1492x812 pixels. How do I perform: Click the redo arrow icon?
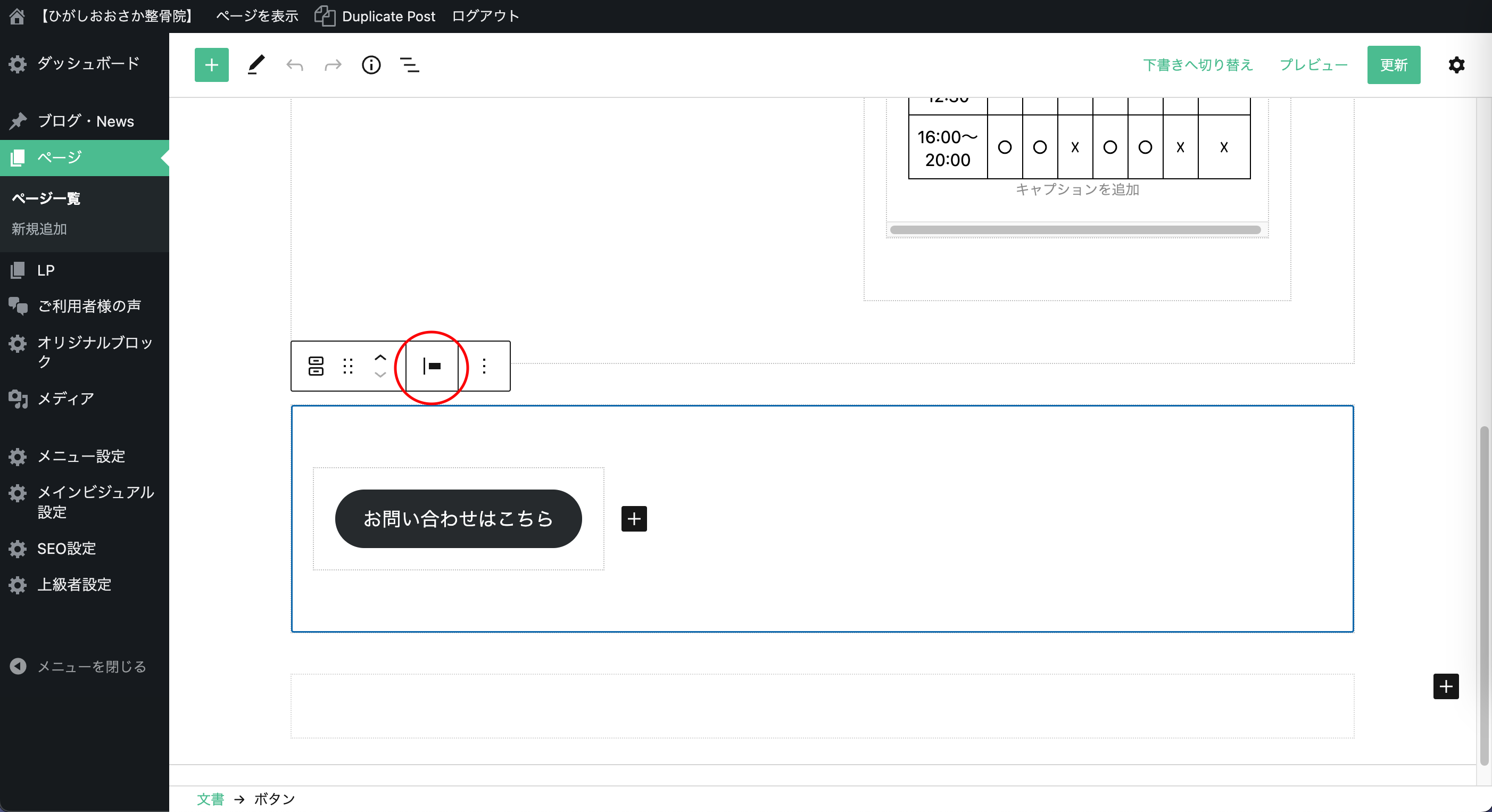(333, 65)
